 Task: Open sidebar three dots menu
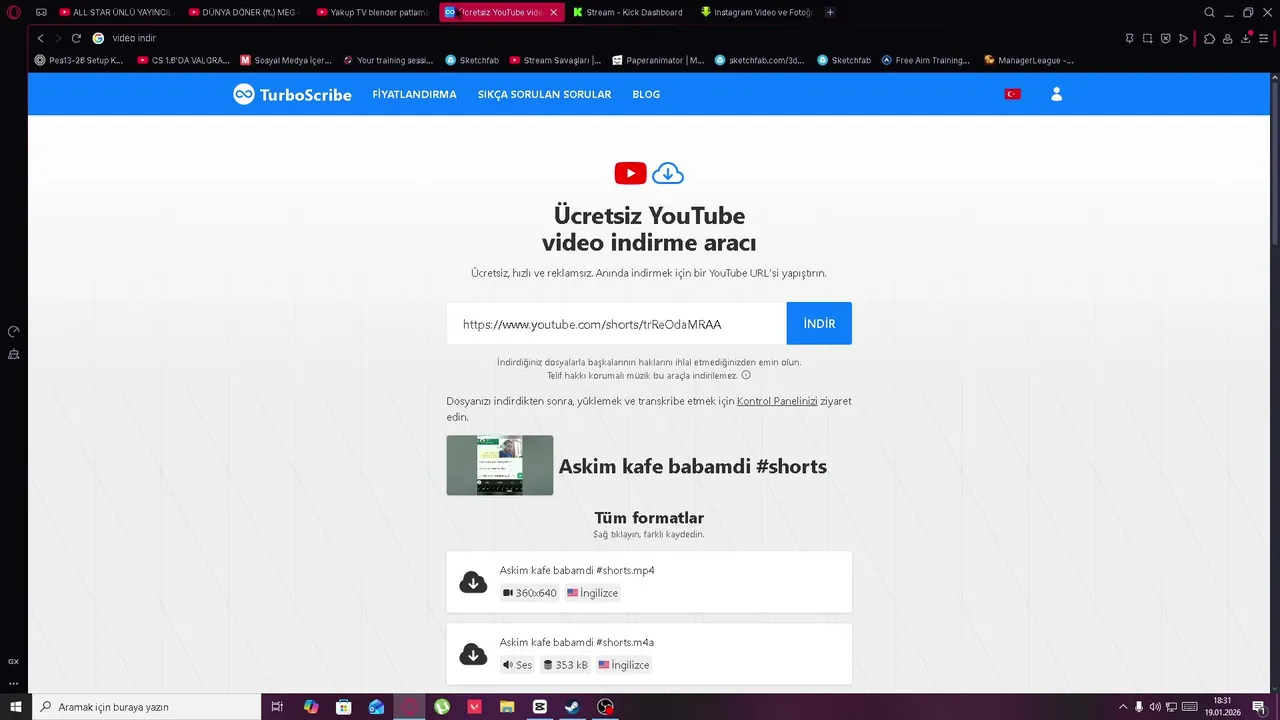click(14, 683)
